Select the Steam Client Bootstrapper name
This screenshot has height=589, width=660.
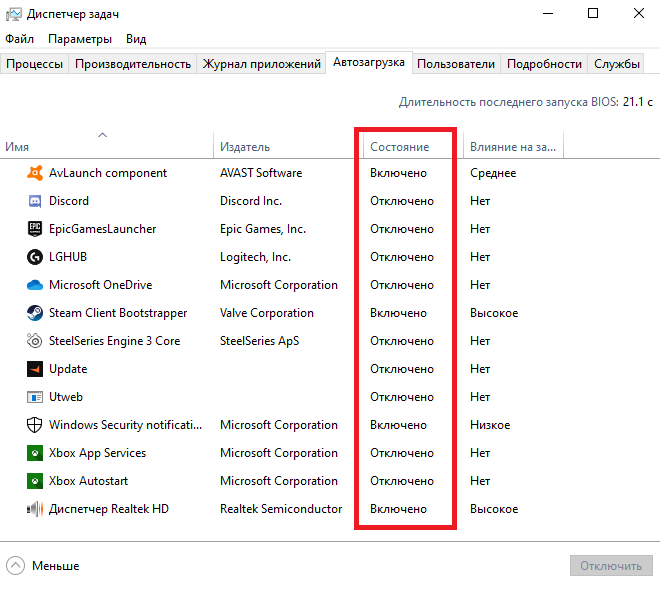[x=118, y=313]
